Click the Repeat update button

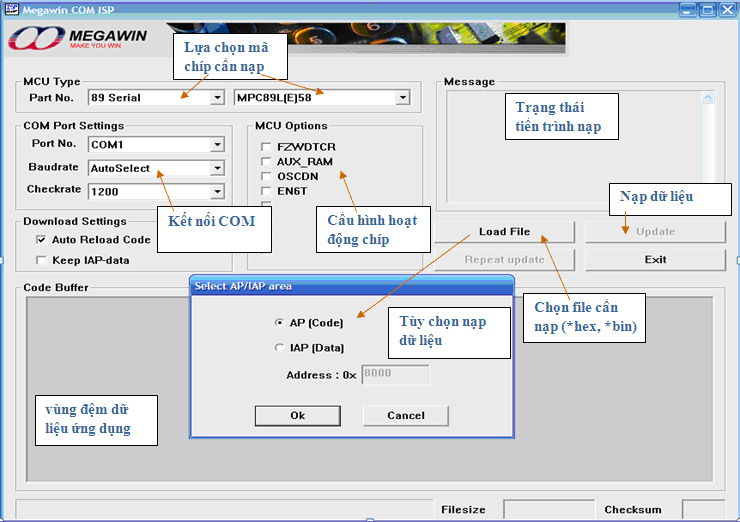click(505, 260)
